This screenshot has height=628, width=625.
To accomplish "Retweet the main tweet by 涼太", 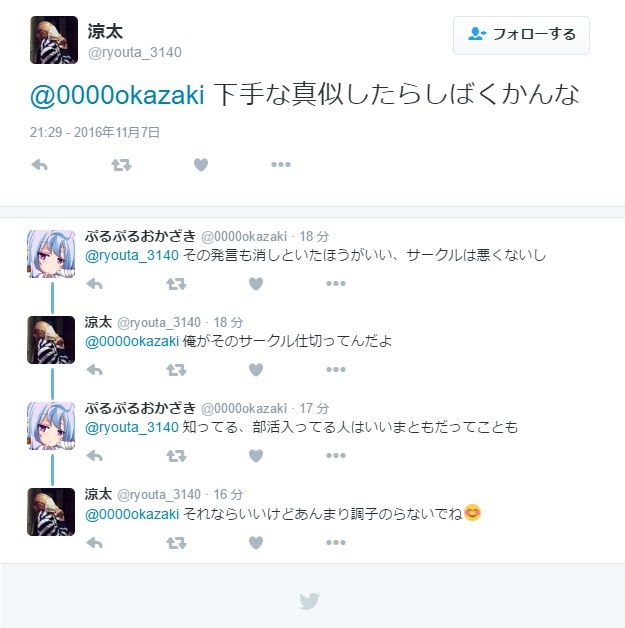I will tap(121, 165).
